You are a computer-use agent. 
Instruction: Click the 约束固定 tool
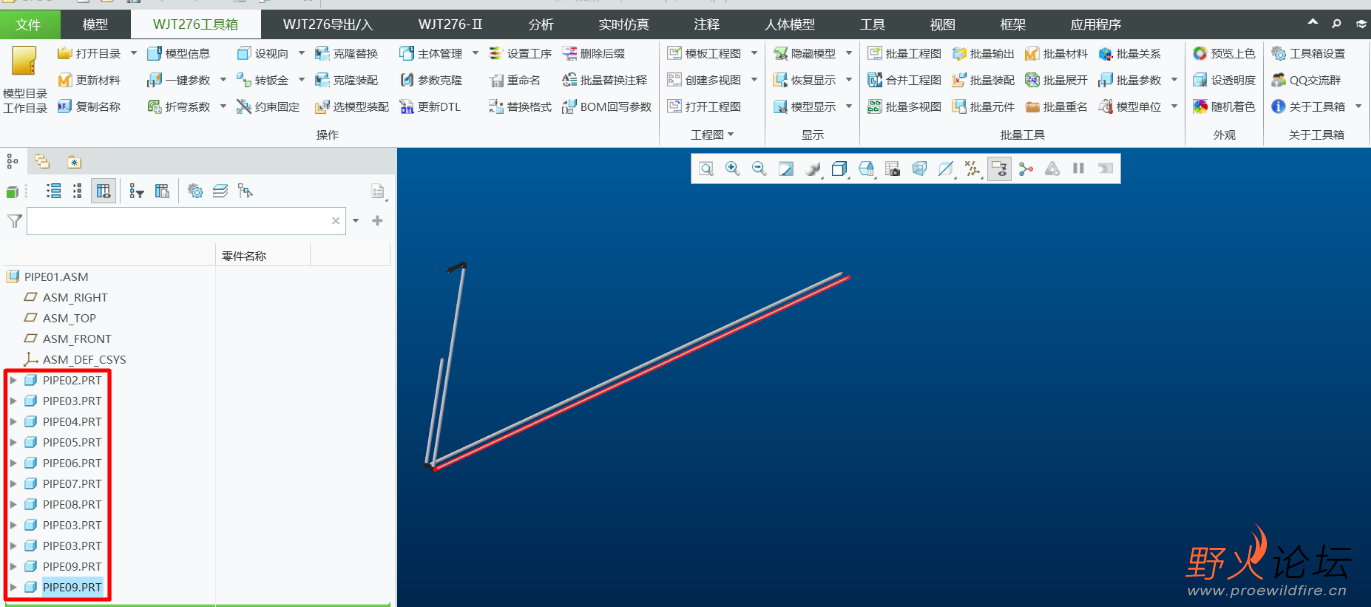pos(268,106)
